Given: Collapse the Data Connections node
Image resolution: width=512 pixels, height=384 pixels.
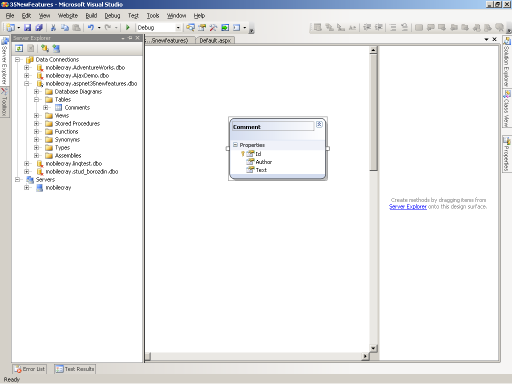Looking at the screenshot, I should tap(17, 60).
